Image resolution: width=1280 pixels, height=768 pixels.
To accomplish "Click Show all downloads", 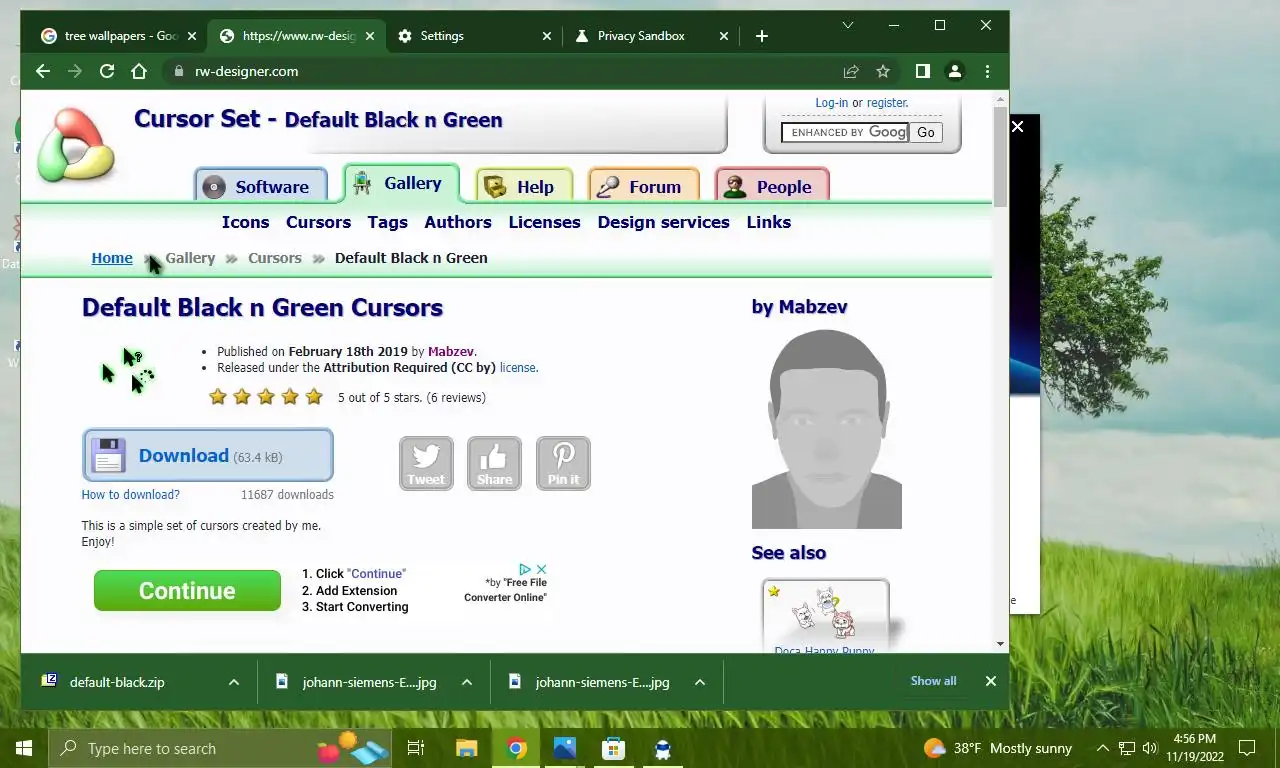I will [933, 681].
